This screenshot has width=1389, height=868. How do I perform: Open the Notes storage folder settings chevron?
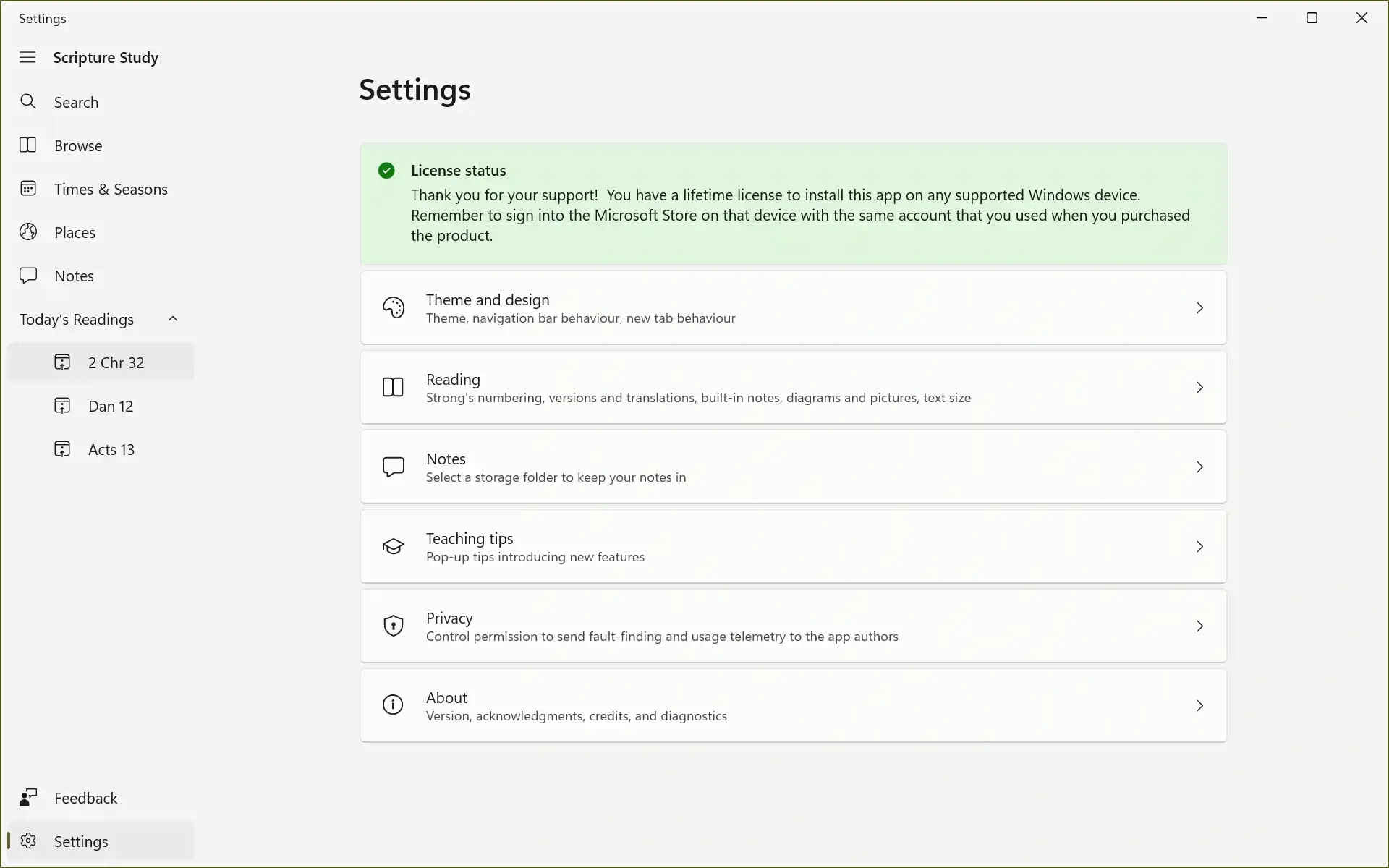pos(1200,467)
